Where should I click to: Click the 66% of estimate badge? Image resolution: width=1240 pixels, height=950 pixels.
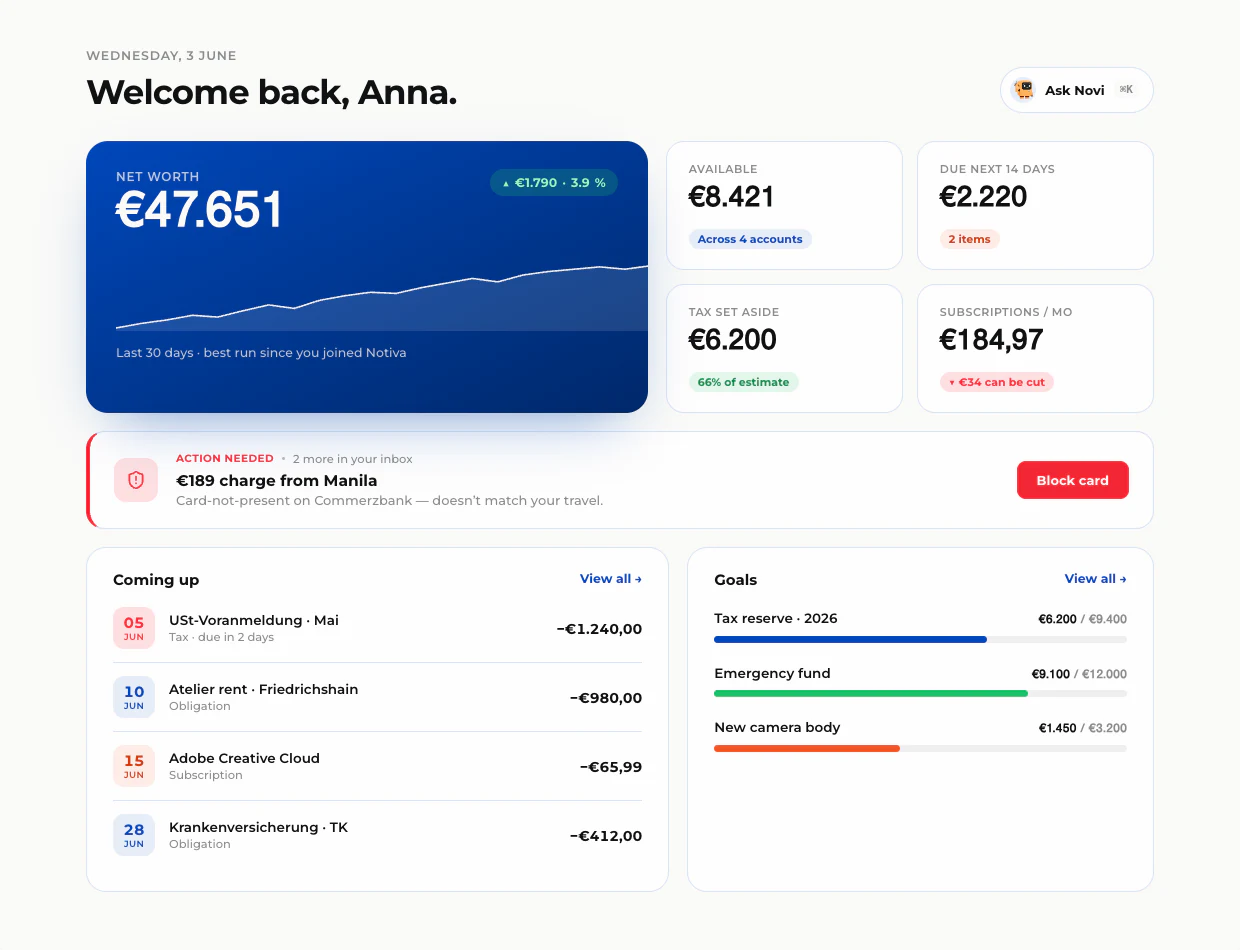[743, 382]
